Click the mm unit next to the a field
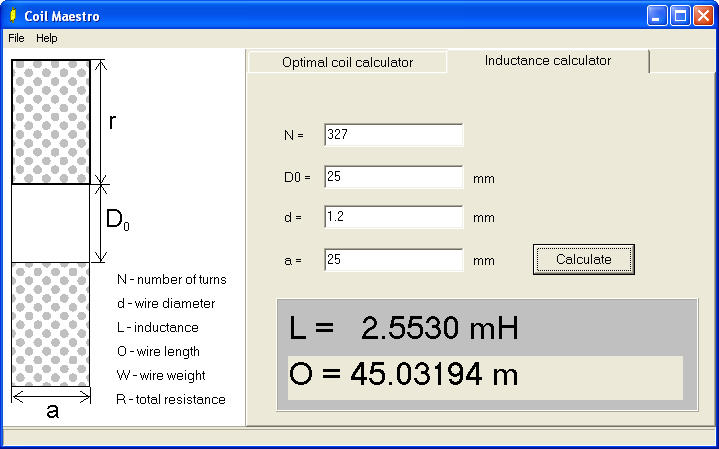 coord(484,261)
